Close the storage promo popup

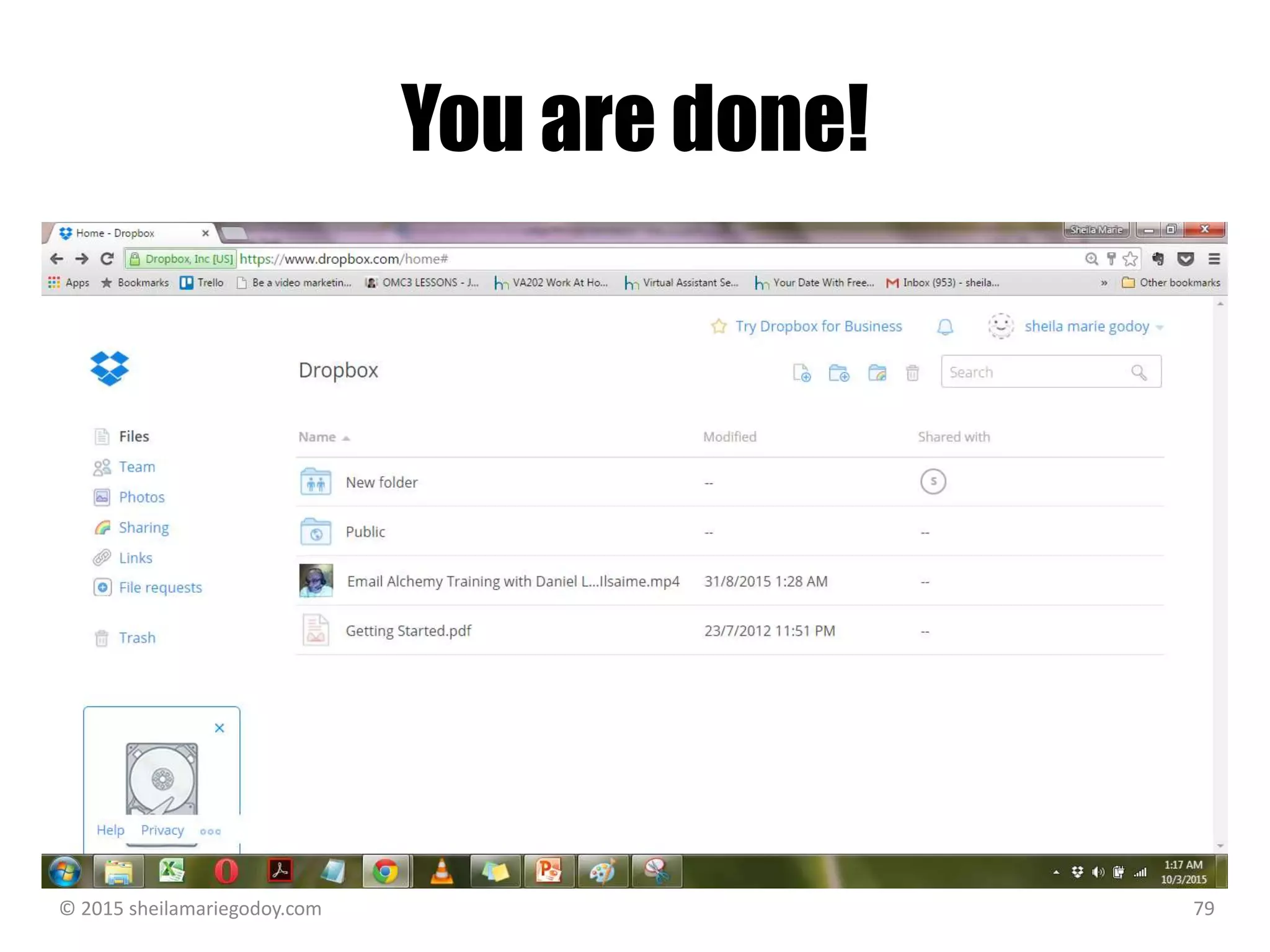coord(219,728)
